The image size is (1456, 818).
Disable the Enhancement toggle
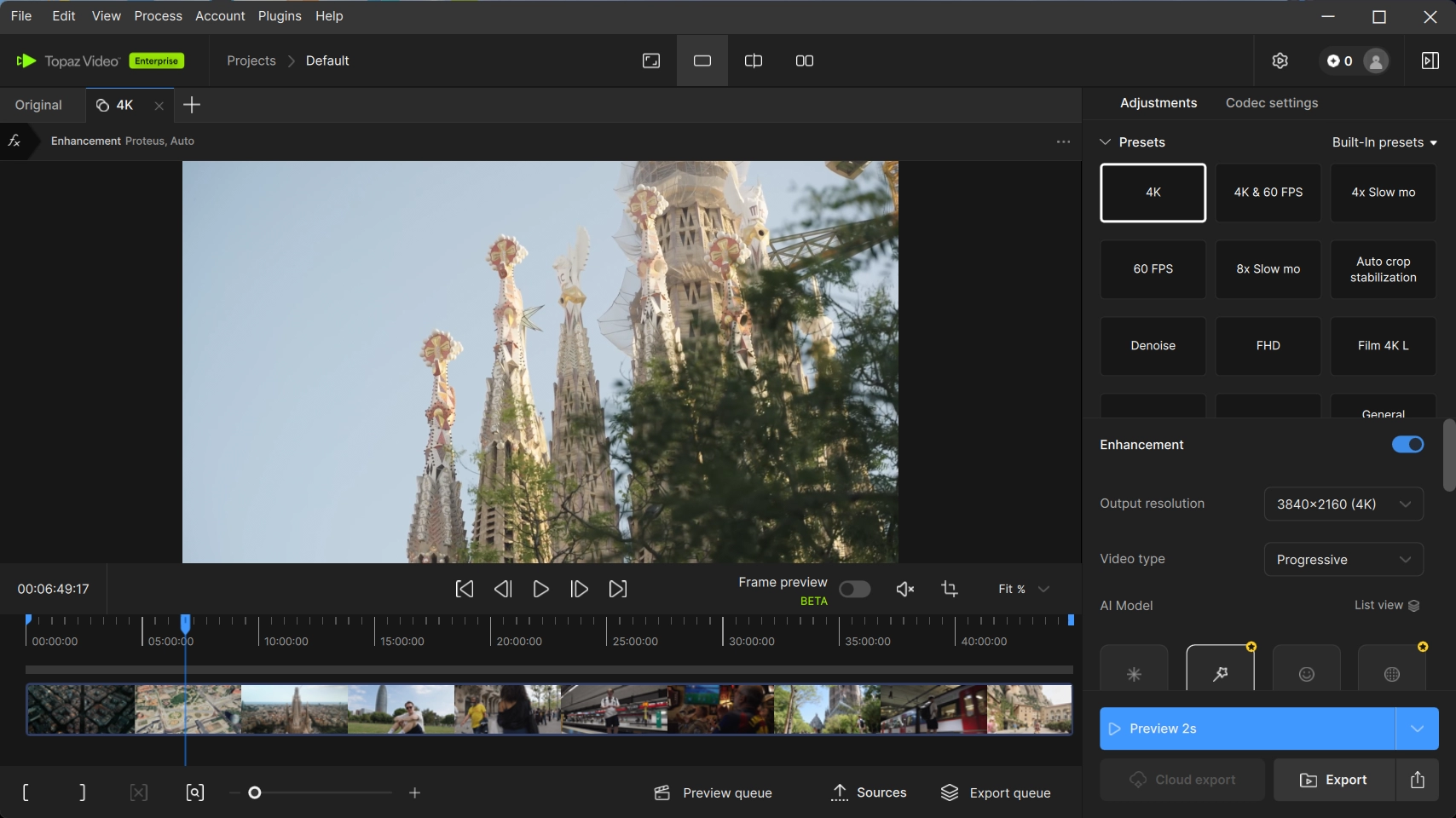click(1407, 445)
